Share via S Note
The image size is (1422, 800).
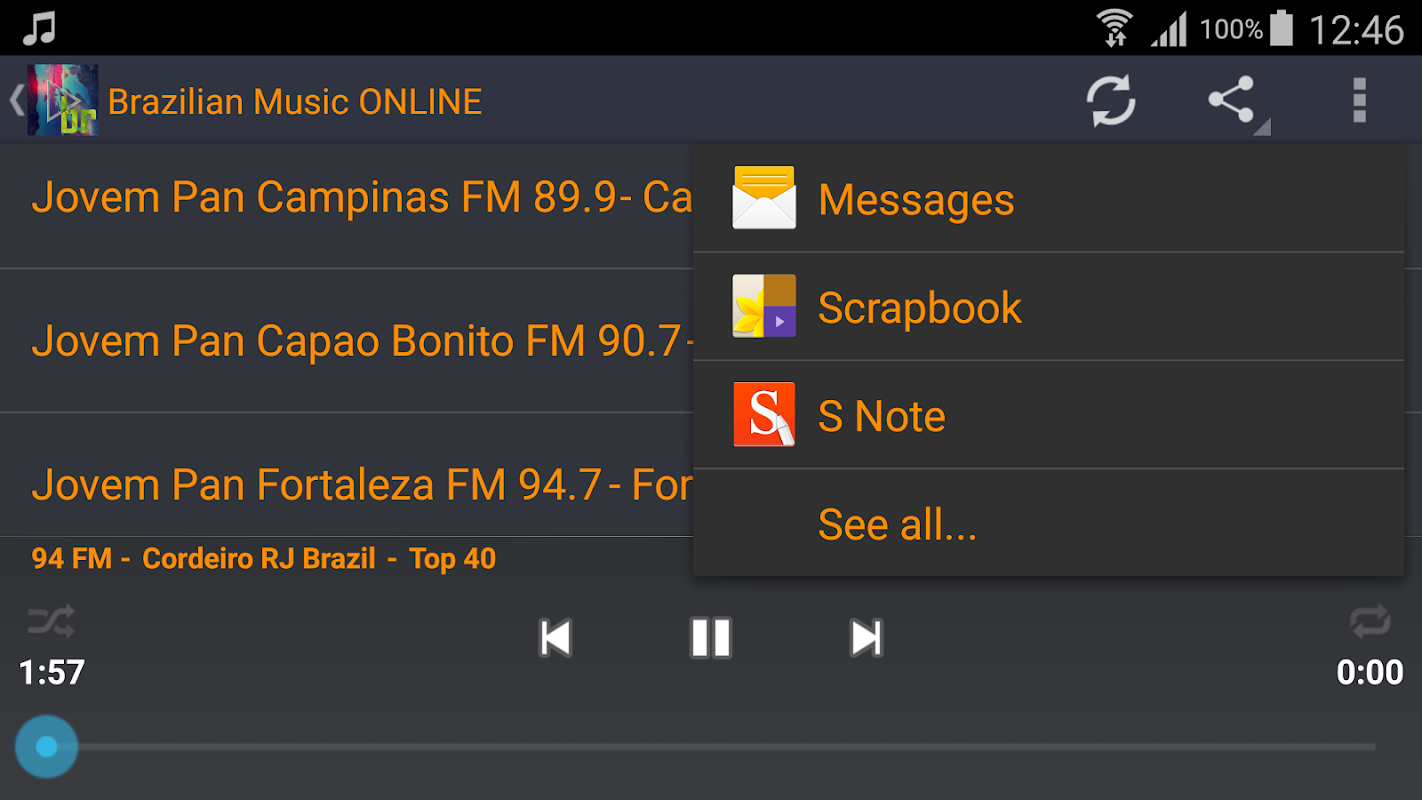1048,415
